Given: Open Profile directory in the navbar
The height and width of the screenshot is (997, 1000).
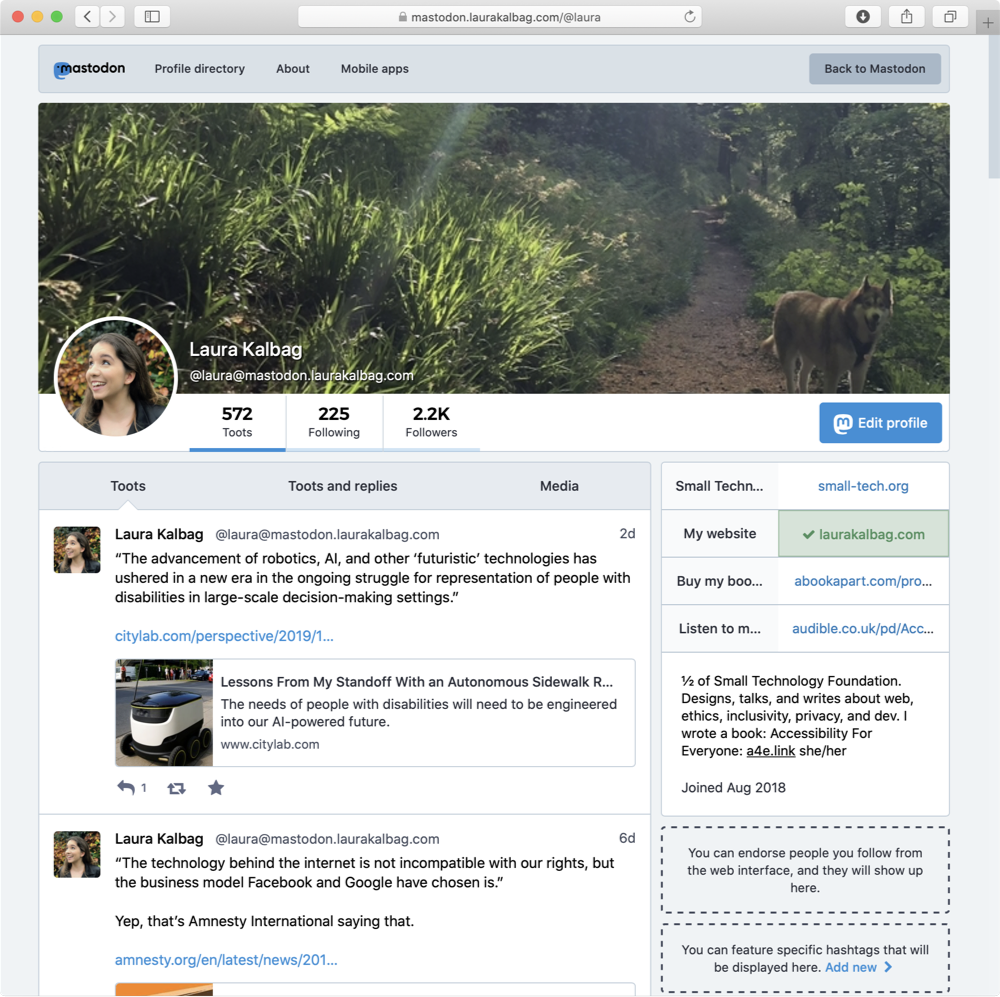Looking at the screenshot, I should pos(200,69).
